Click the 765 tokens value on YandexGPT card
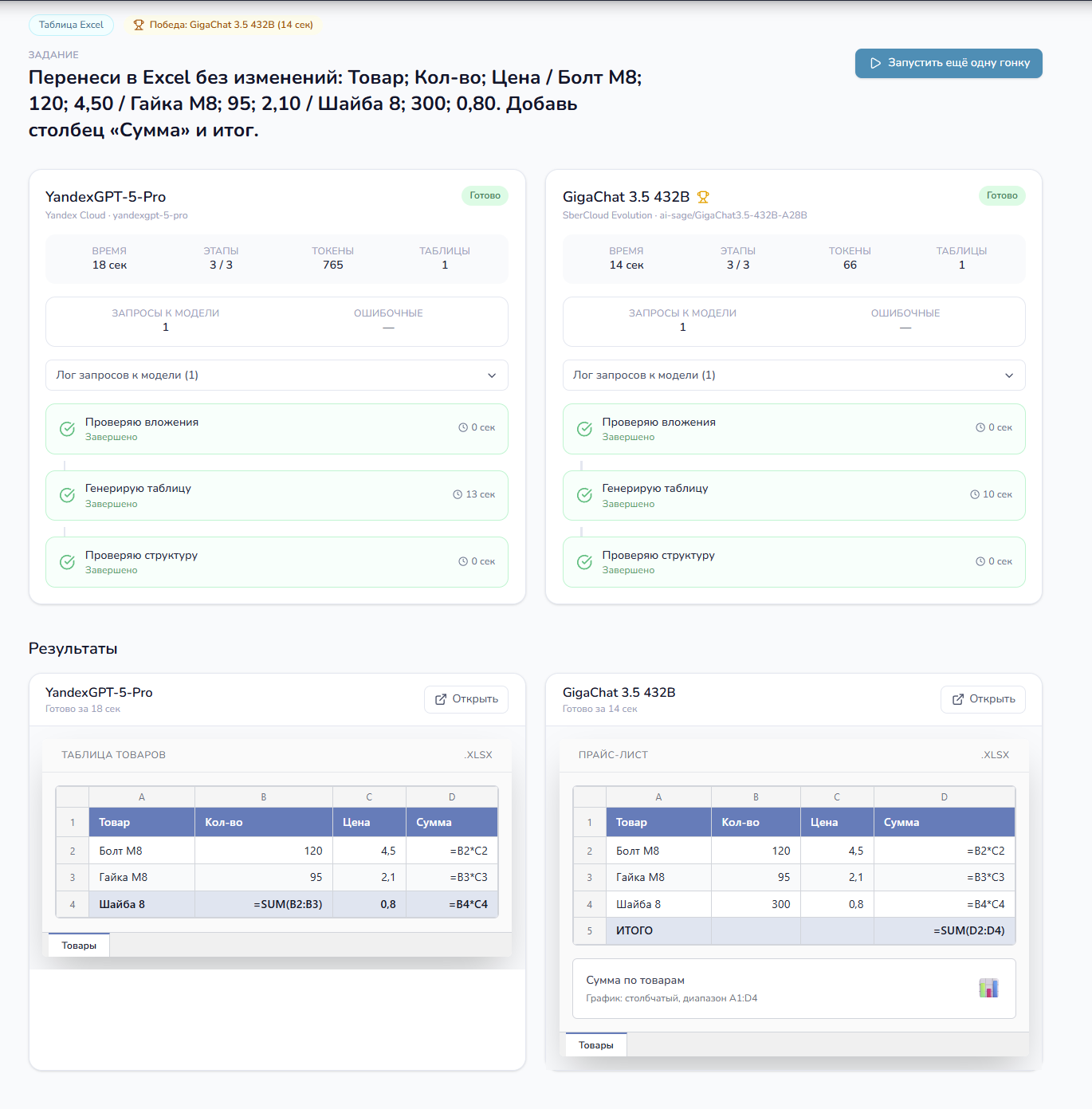Image resolution: width=1092 pixels, height=1109 pixels. pos(333,265)
